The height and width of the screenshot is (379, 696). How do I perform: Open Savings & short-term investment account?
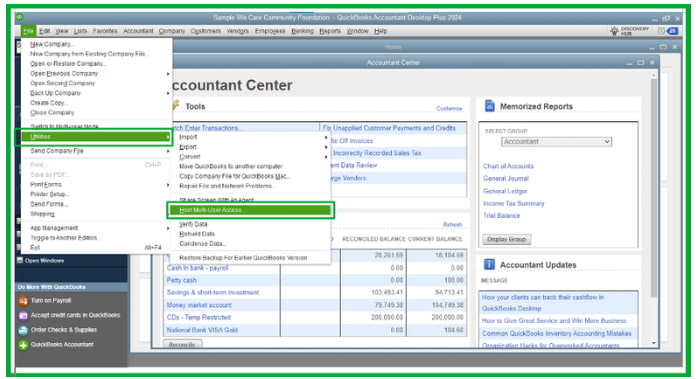[213, 292]
